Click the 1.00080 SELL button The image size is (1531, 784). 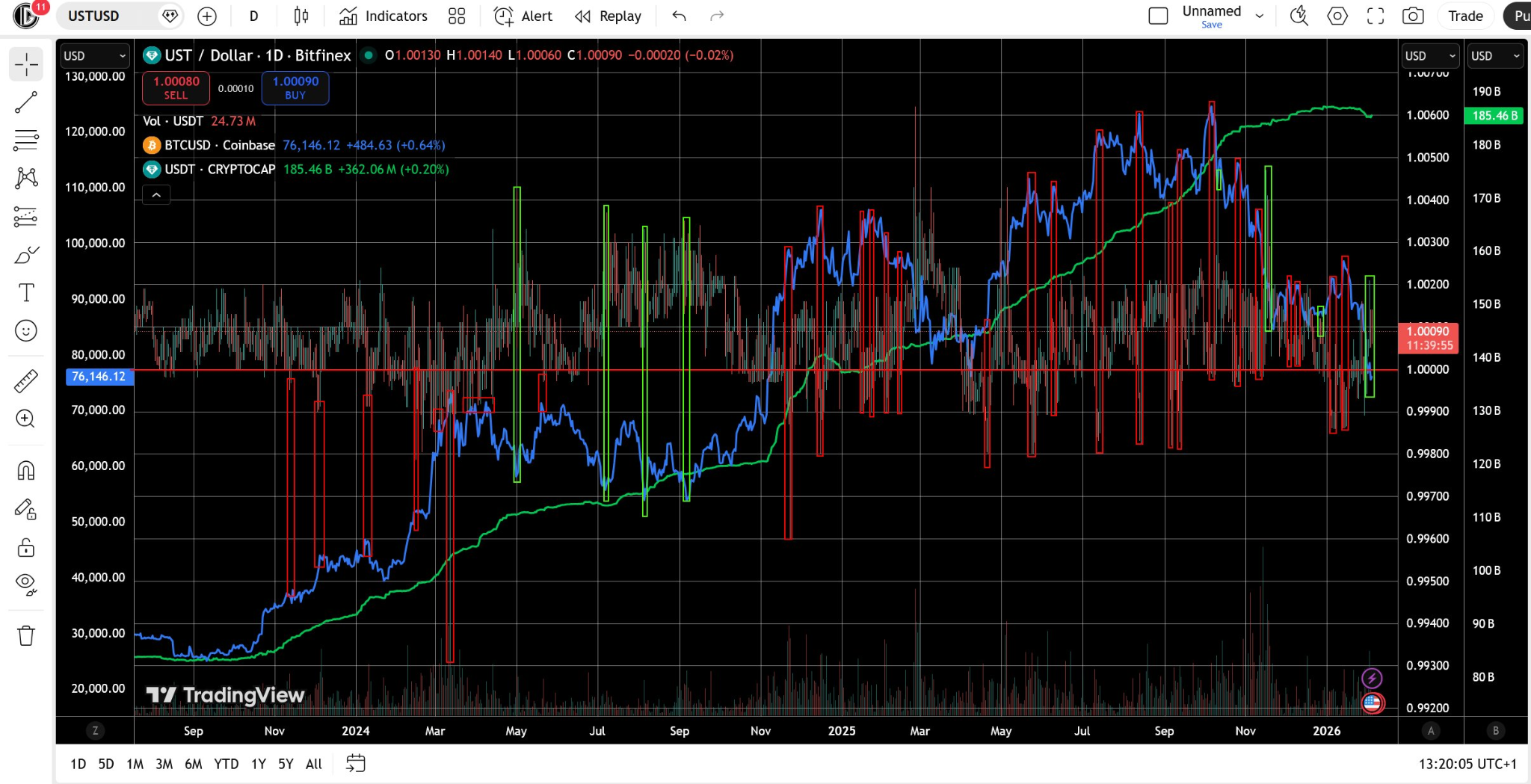click(176, 87)
